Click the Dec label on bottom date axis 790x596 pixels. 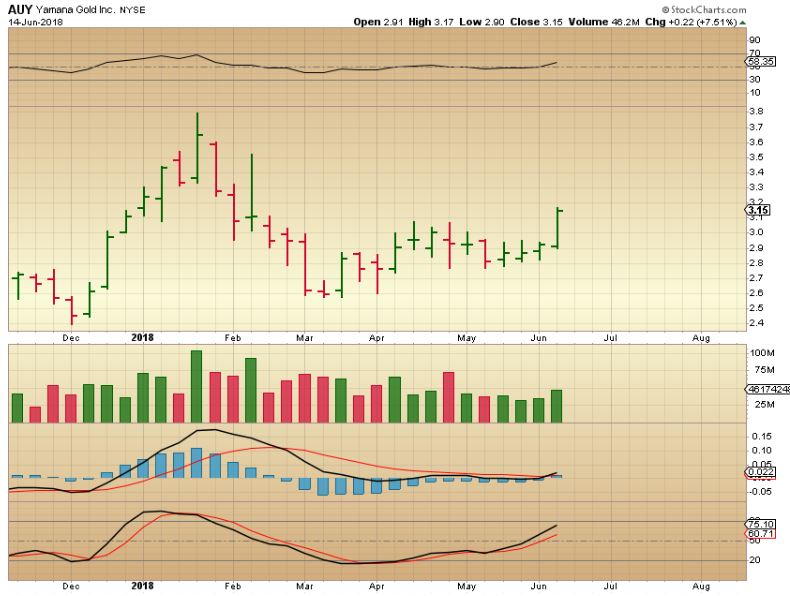tap(71, 586)
